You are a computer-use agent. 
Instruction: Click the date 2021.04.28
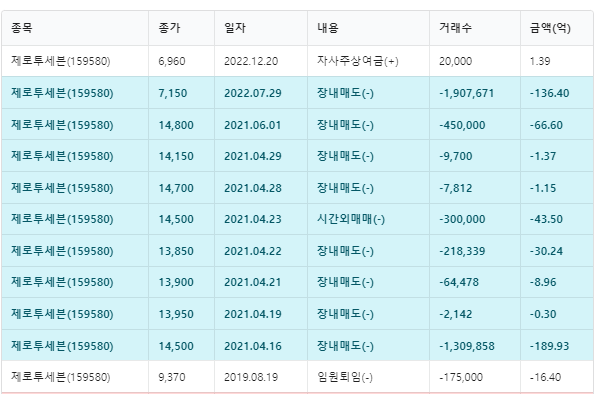pyautogui.click(x=253, y=188)
